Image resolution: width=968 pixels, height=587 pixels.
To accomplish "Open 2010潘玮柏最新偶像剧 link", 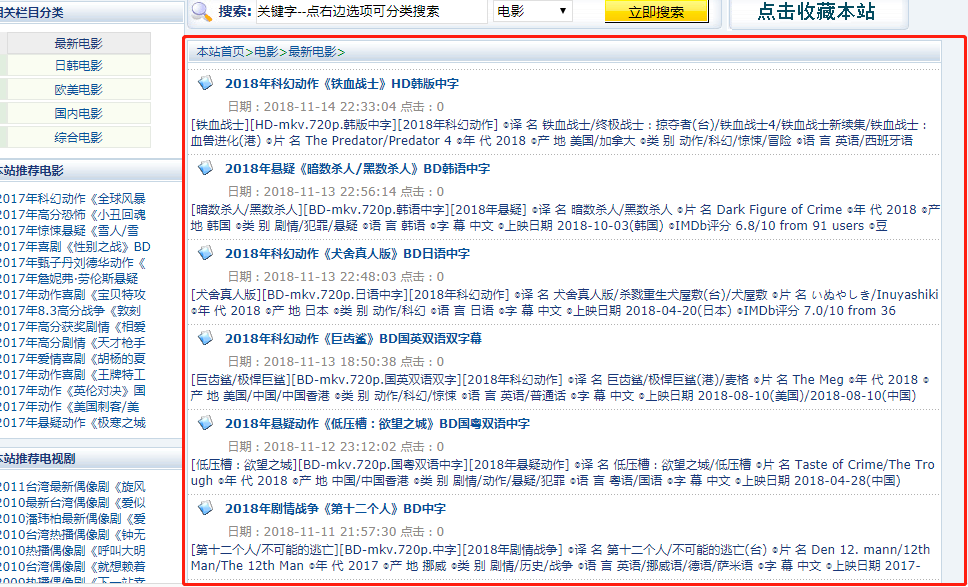I will [x=72, y=519].
